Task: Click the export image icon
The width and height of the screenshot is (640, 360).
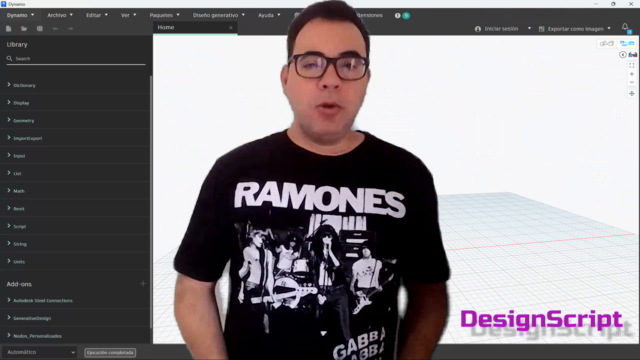Action: [542, 29]
